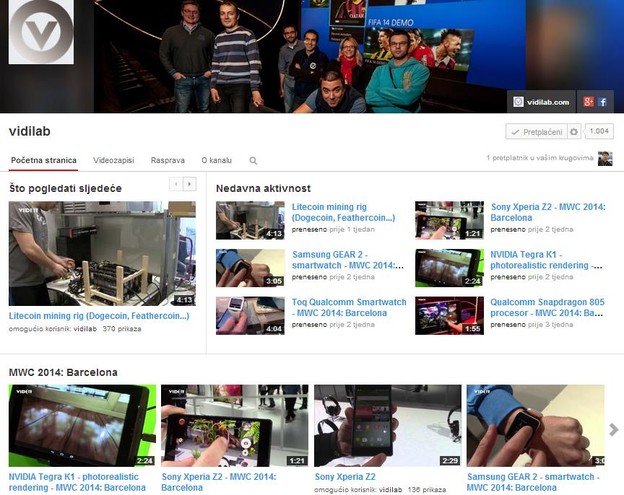Open Samsung GEAR 2 smartwatch link in recent activity
The width and height of the screenshot is (624, 495).
pos(347,260)
